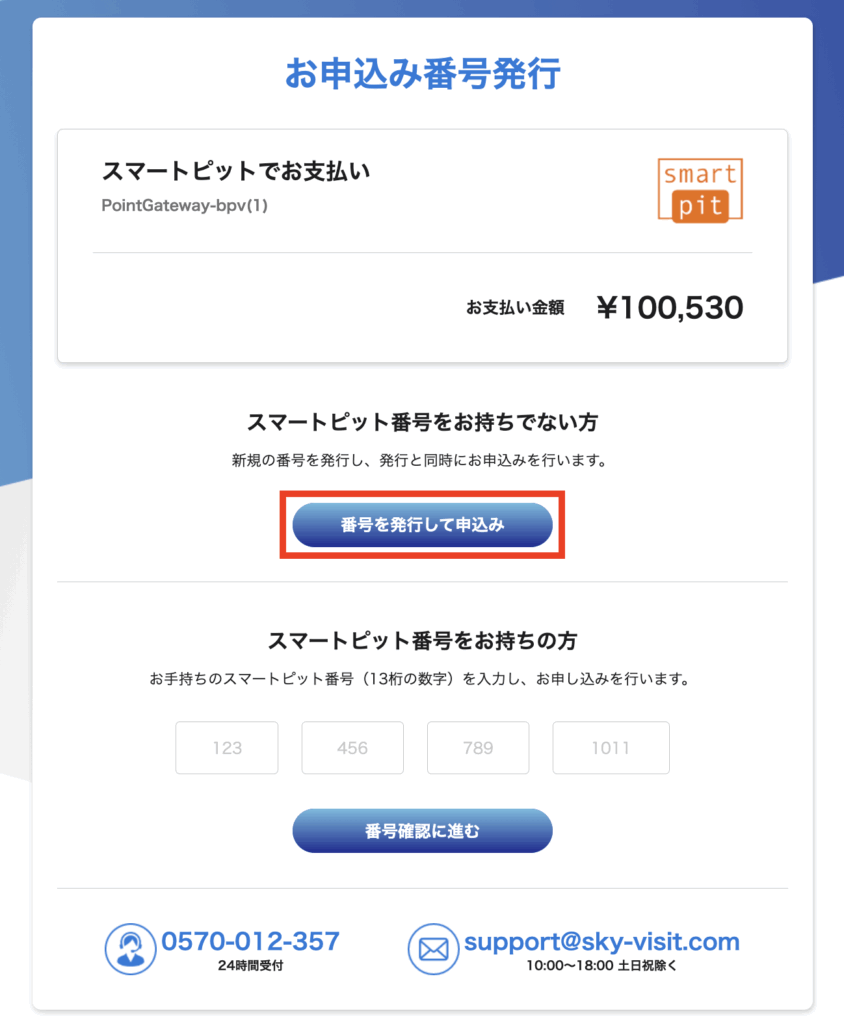Click the email envelope icon

(x=433, y=949)
